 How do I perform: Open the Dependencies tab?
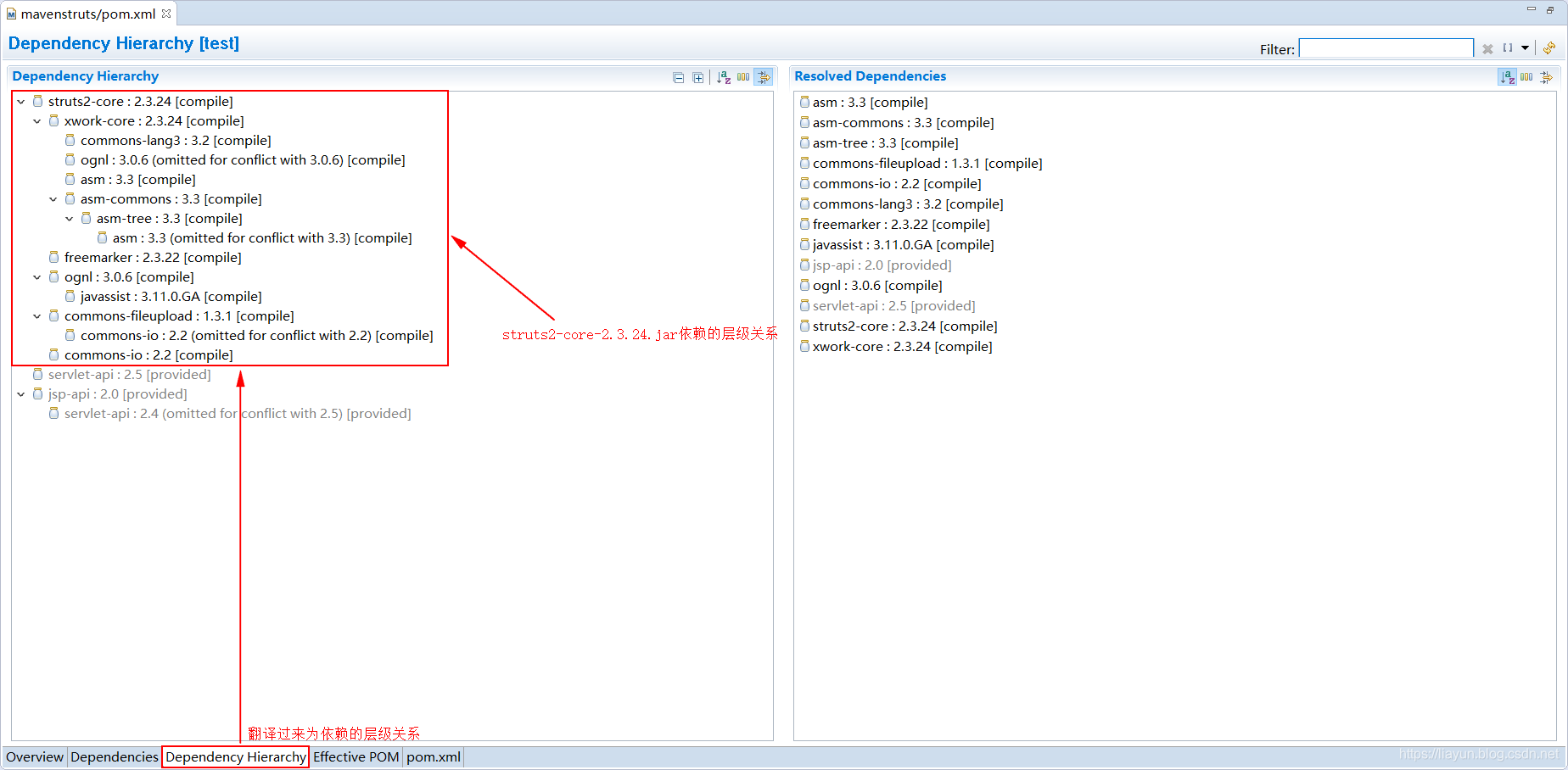115,756
